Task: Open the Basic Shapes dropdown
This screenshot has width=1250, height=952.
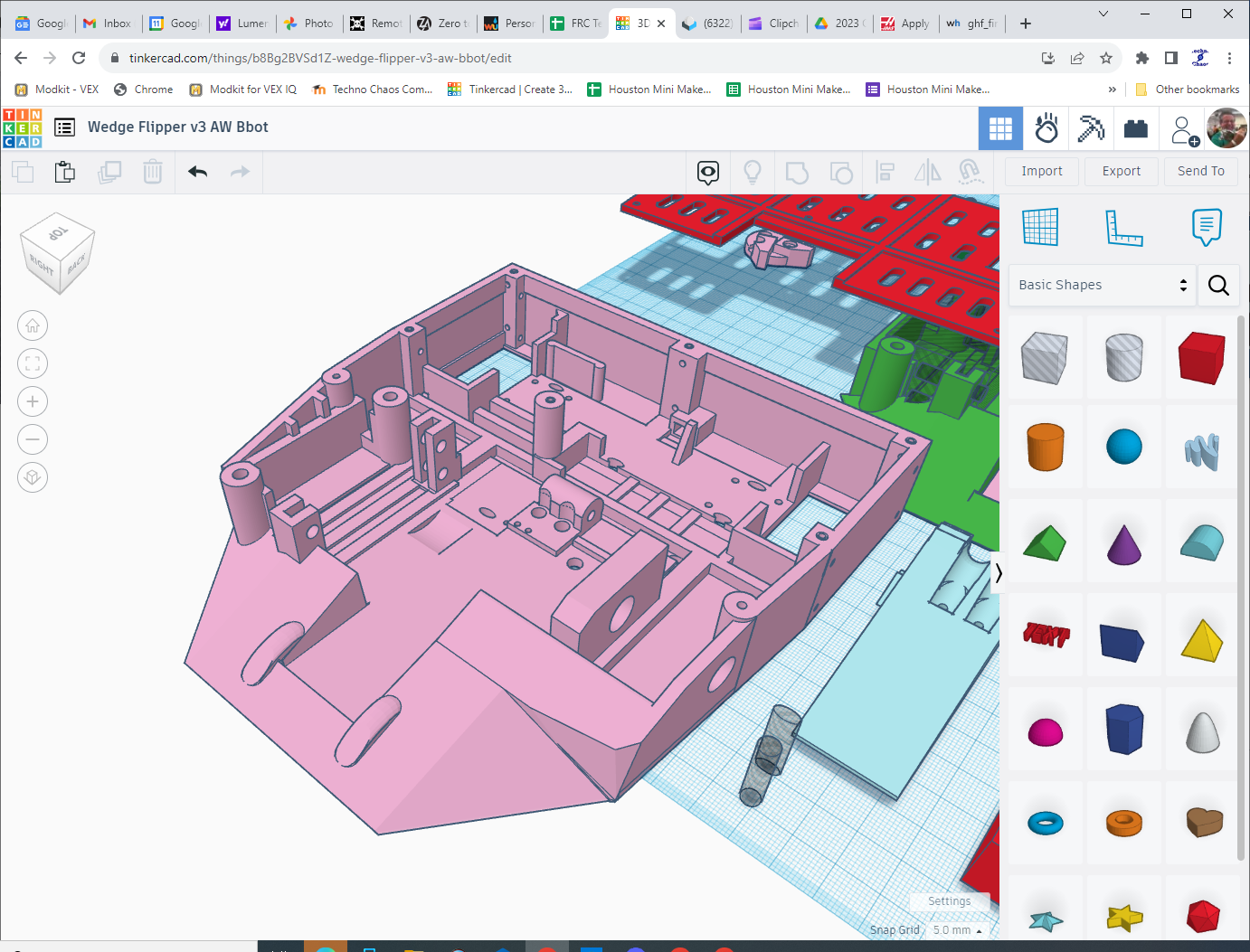Action: (1102, 285)
